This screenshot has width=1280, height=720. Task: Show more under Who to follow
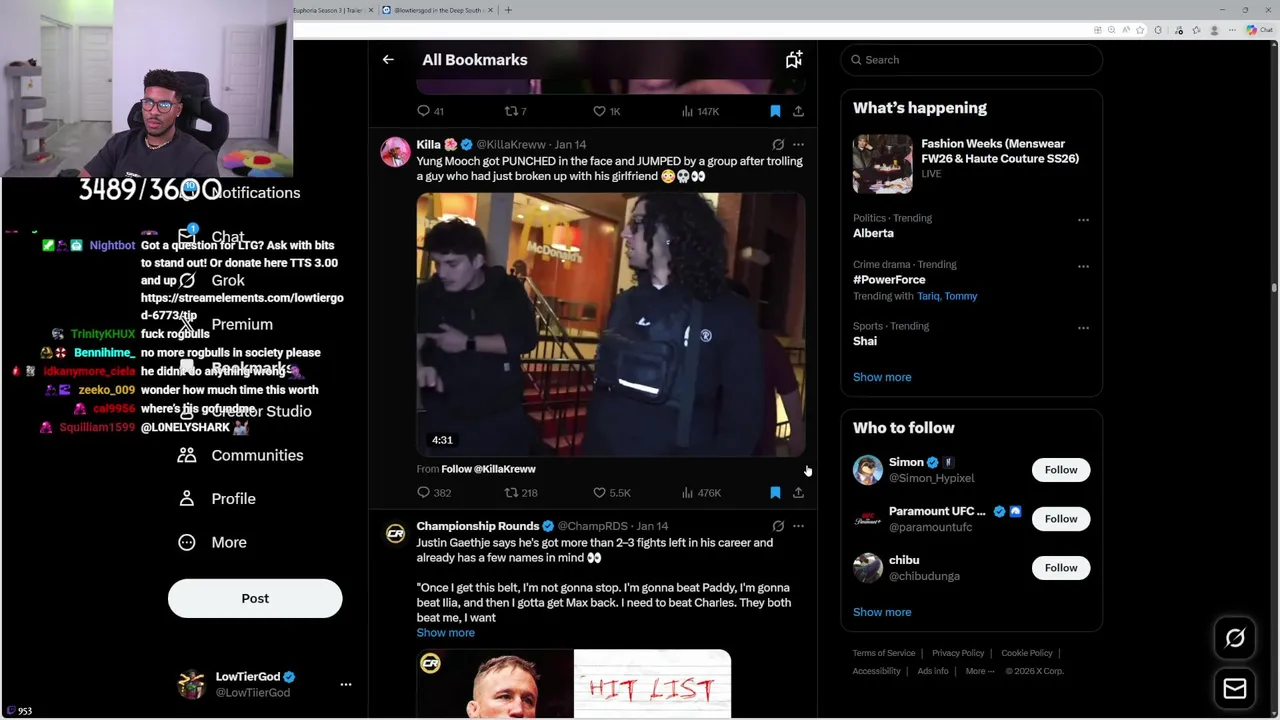click(882, 612)
